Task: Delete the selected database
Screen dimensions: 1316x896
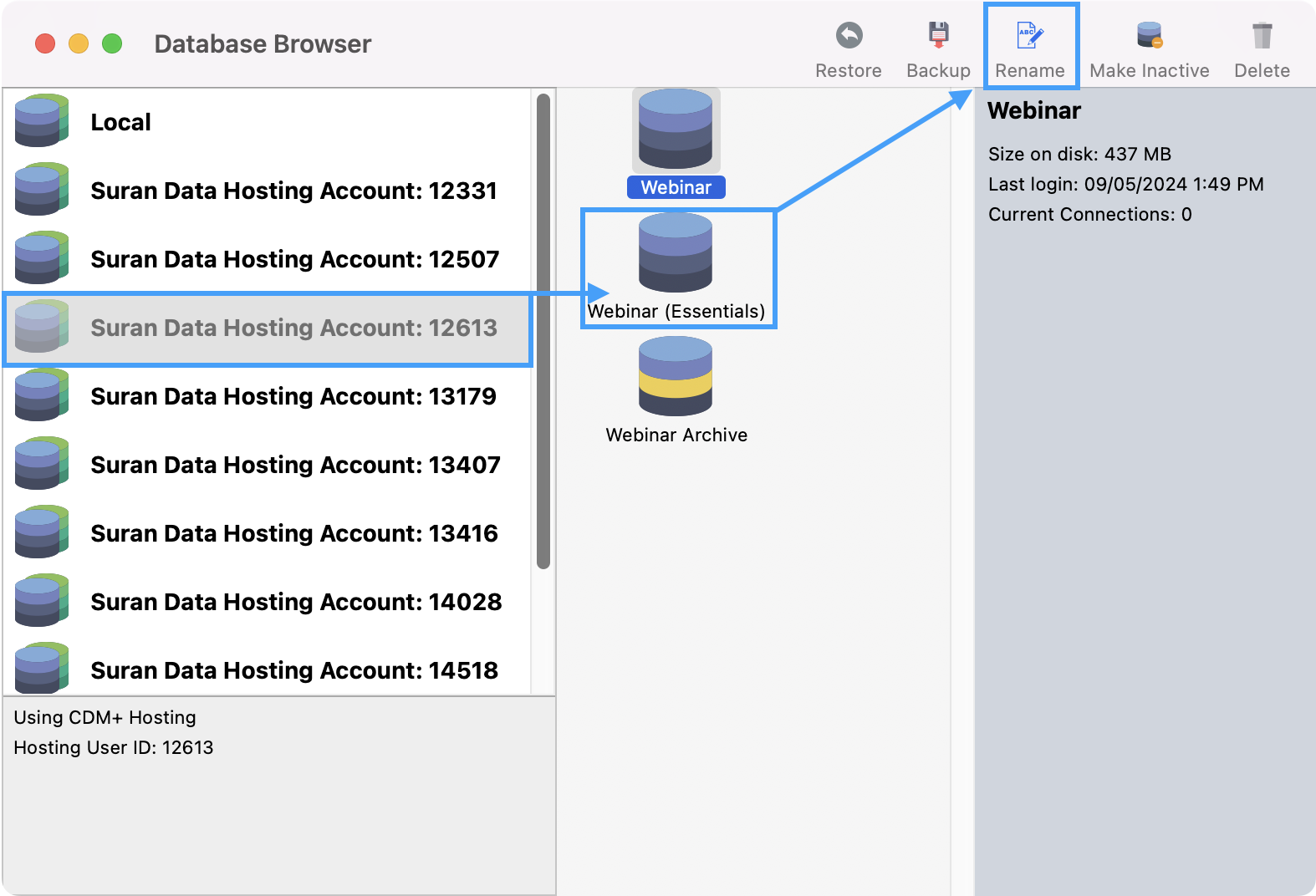Action: [x=1261, y=36]
